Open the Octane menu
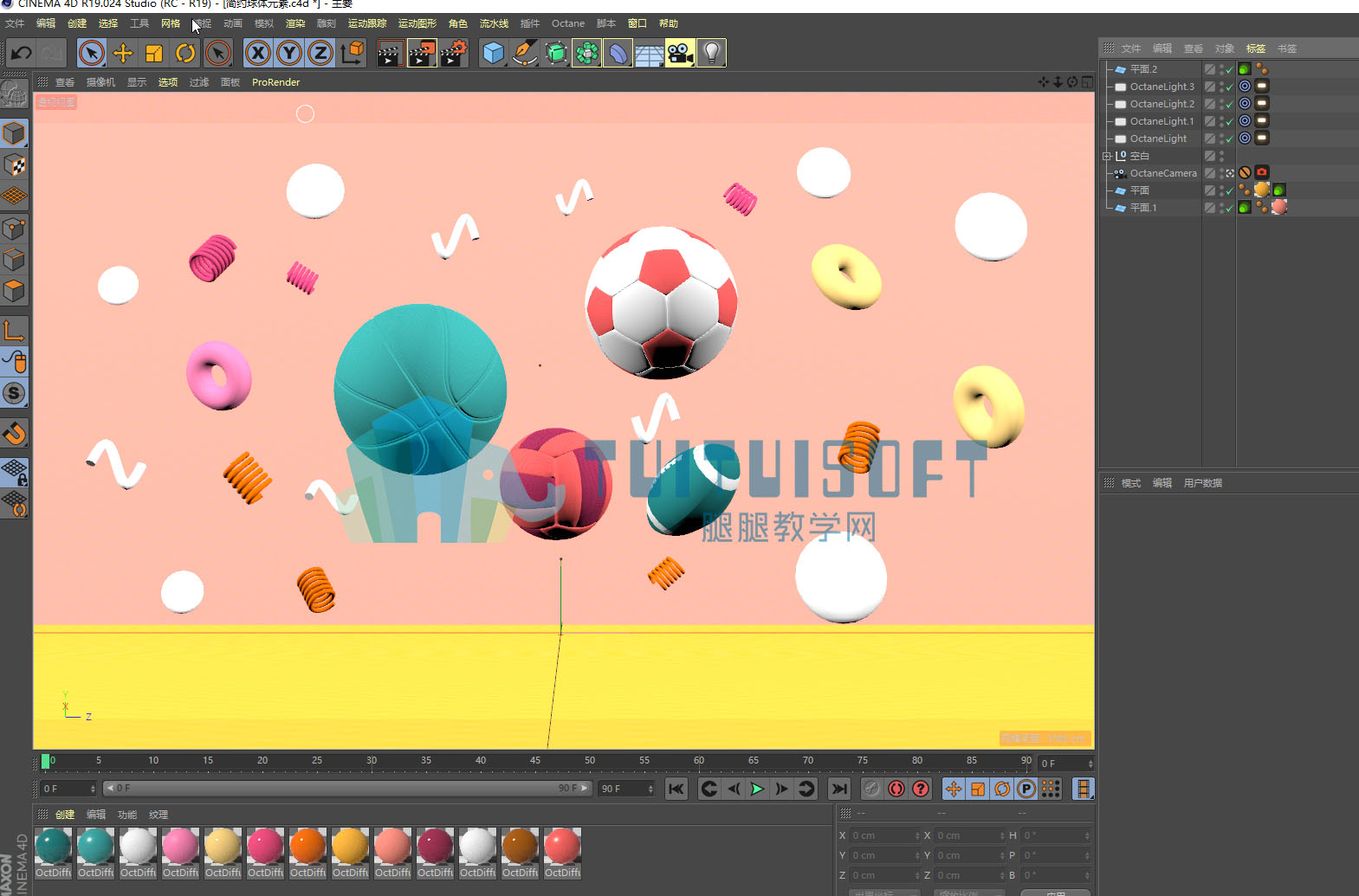The height and width of the screenshot is (896, 1359). click(568, 23)
